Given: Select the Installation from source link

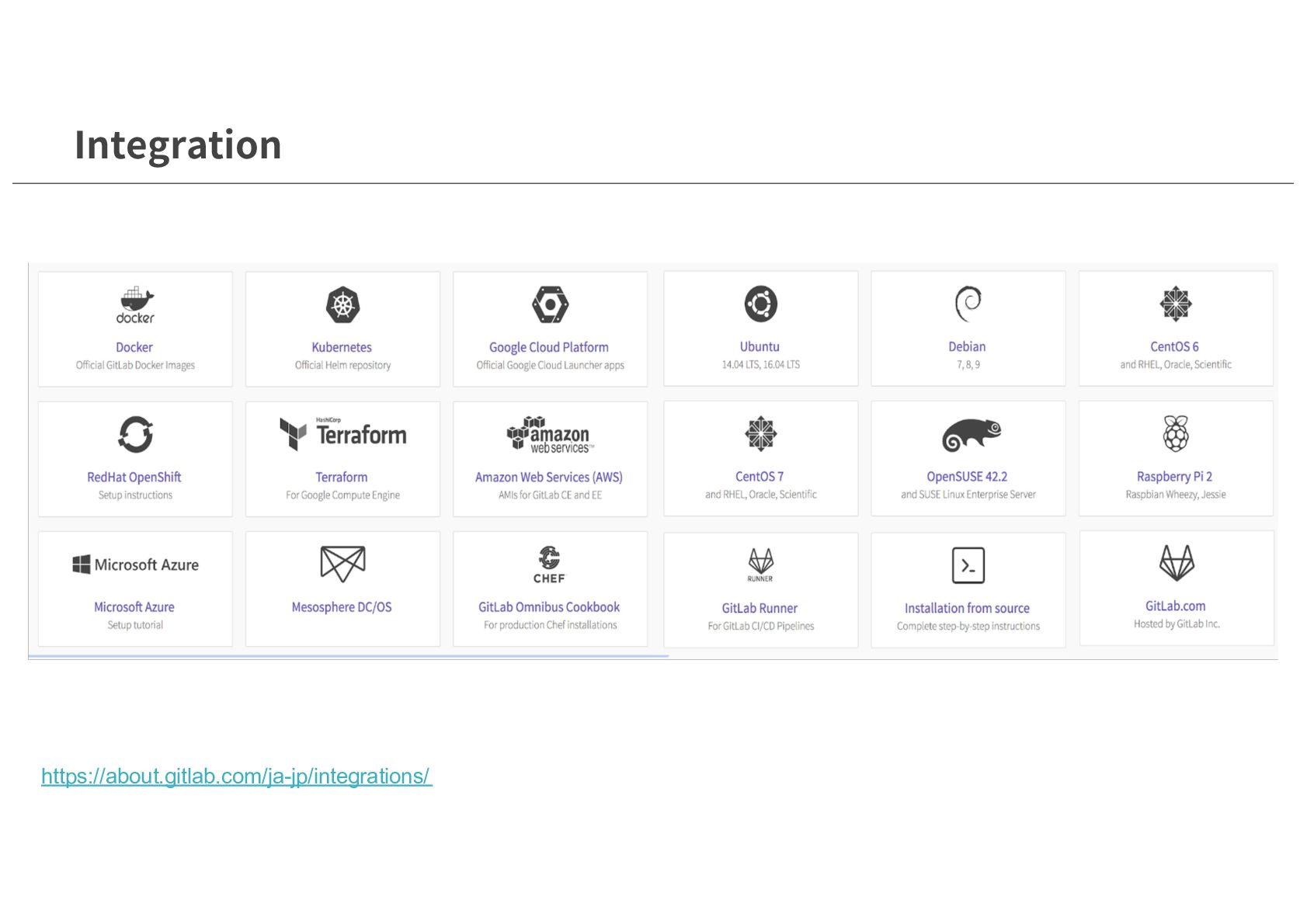Looking at the screenshot, I should pos(967,608).
